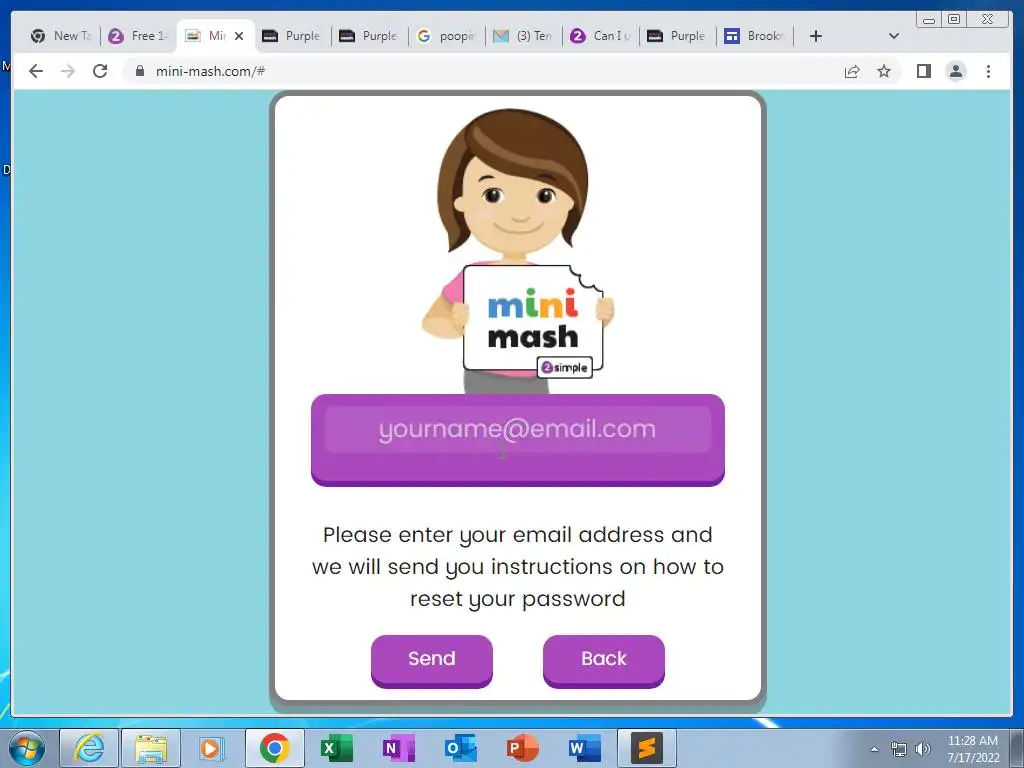Screen dimensions: 1024x768
Task: Switch to the Gmail (3) tab
Action: [523, 36]
